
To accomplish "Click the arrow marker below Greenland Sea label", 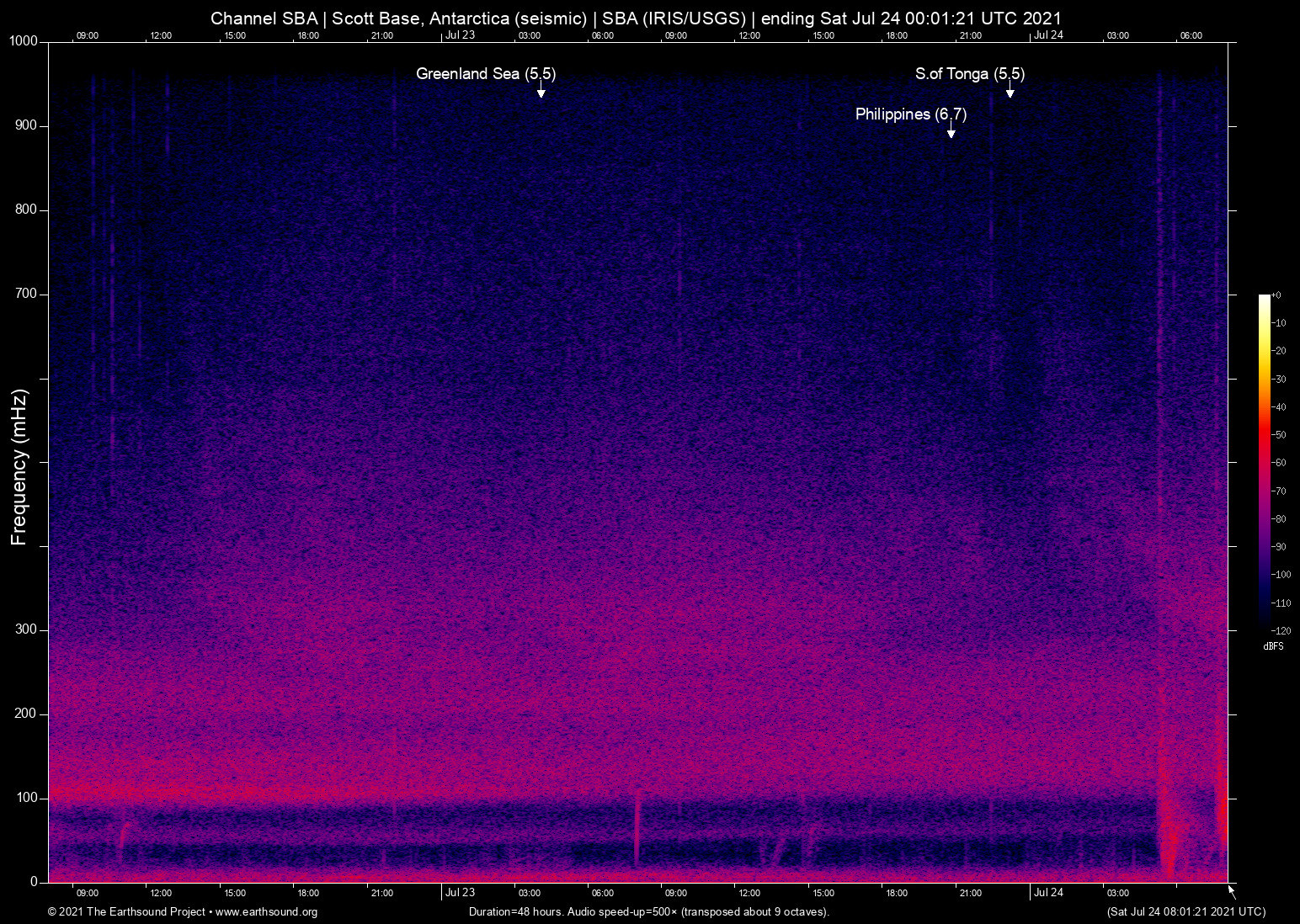I will (x=541, y=91).
